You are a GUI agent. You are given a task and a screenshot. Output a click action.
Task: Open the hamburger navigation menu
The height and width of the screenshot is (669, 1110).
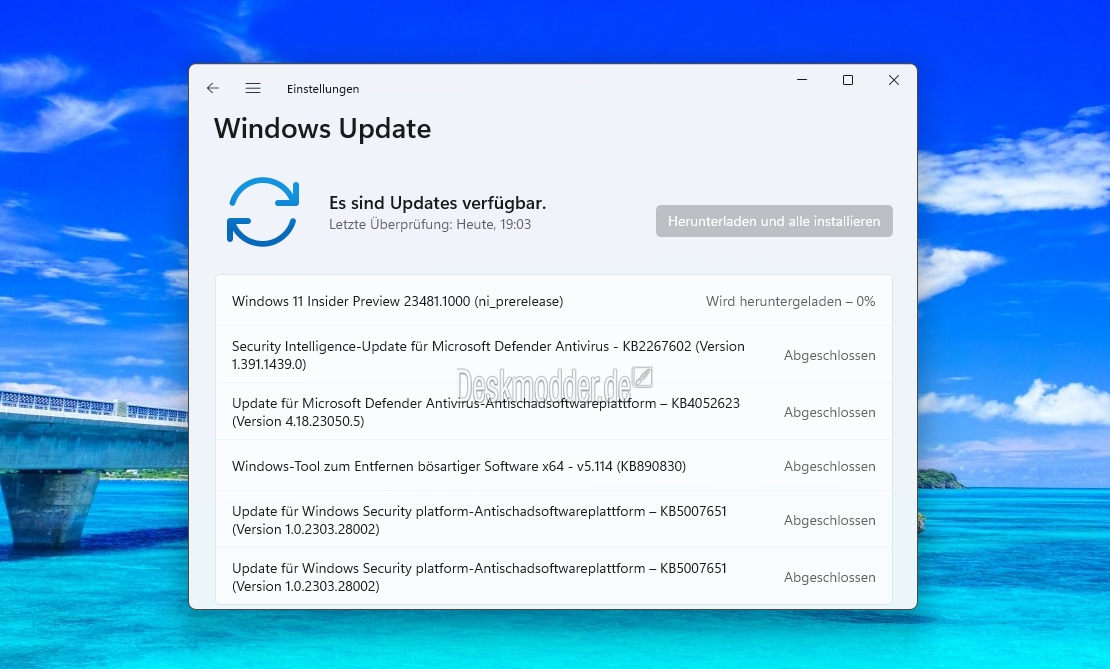coord(253,88)
